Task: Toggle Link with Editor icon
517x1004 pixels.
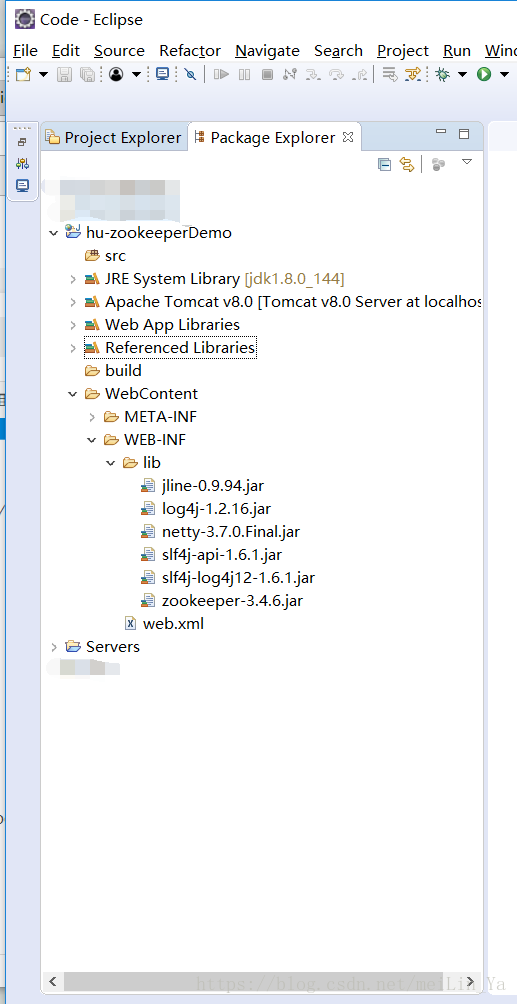Action: (407, 165)
